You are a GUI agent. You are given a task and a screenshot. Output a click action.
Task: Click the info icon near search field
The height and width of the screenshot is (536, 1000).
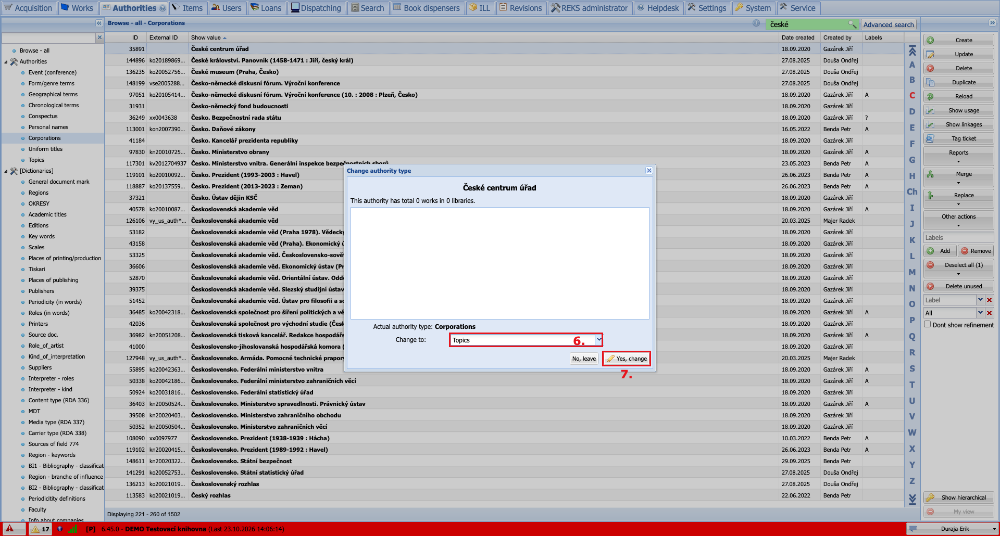coord(756,24)
